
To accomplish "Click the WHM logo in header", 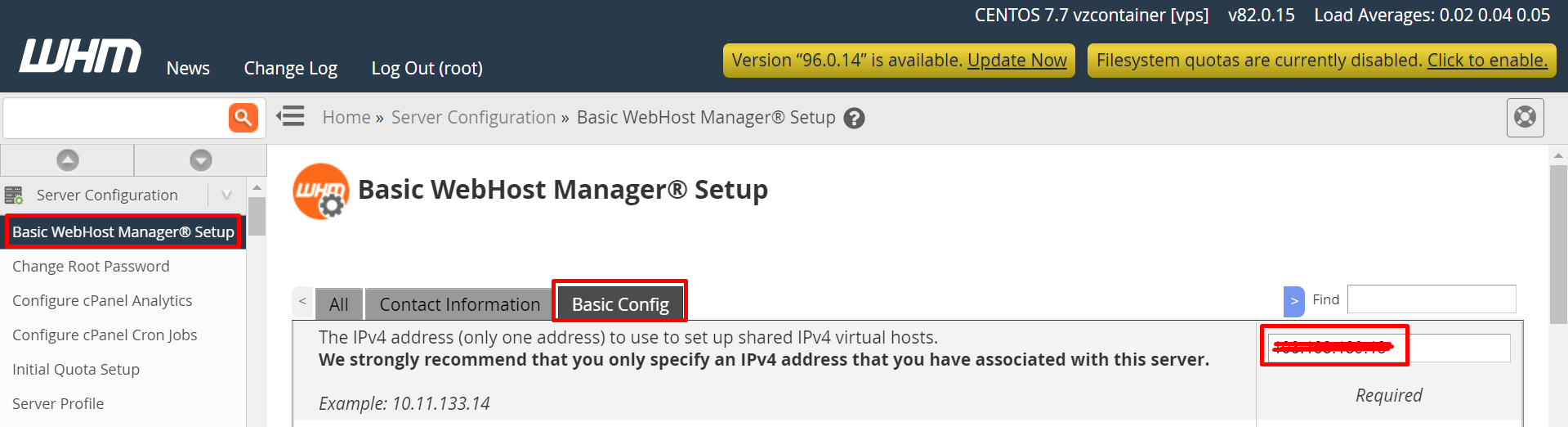I will click(x=80, y=56).
